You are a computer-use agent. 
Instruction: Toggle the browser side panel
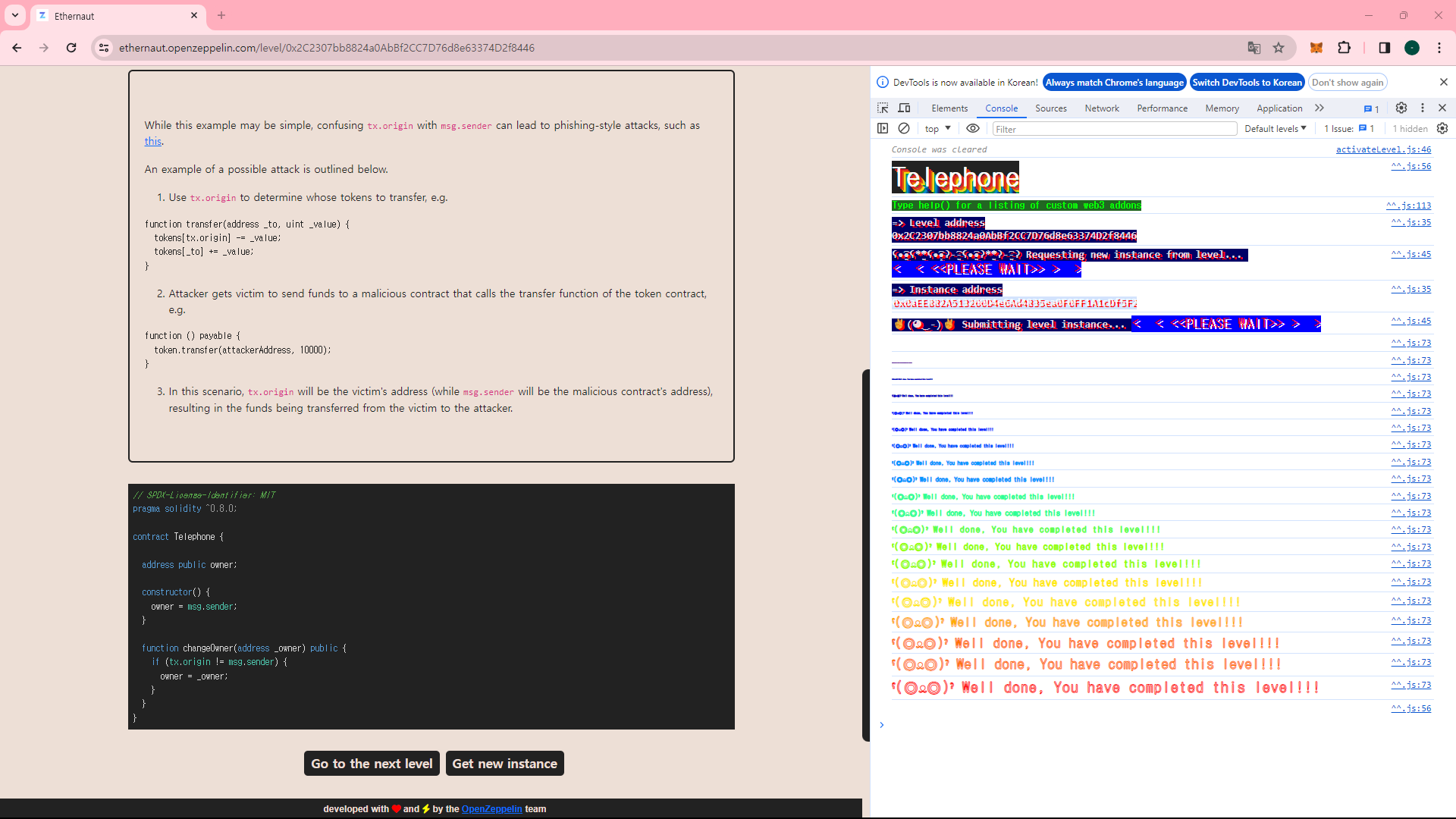[1384, 48]
